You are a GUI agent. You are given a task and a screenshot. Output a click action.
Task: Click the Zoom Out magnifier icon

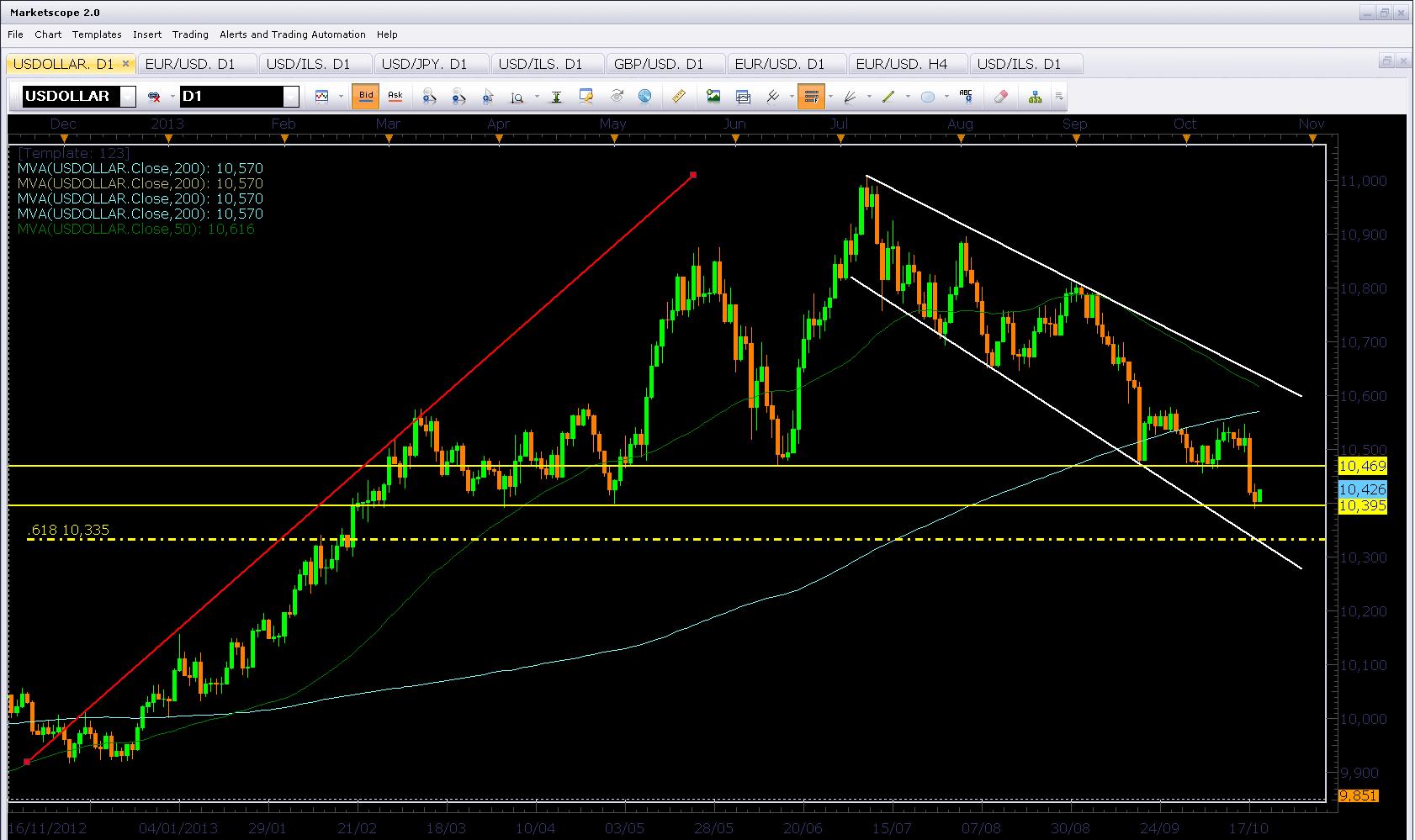coord(458,97)
